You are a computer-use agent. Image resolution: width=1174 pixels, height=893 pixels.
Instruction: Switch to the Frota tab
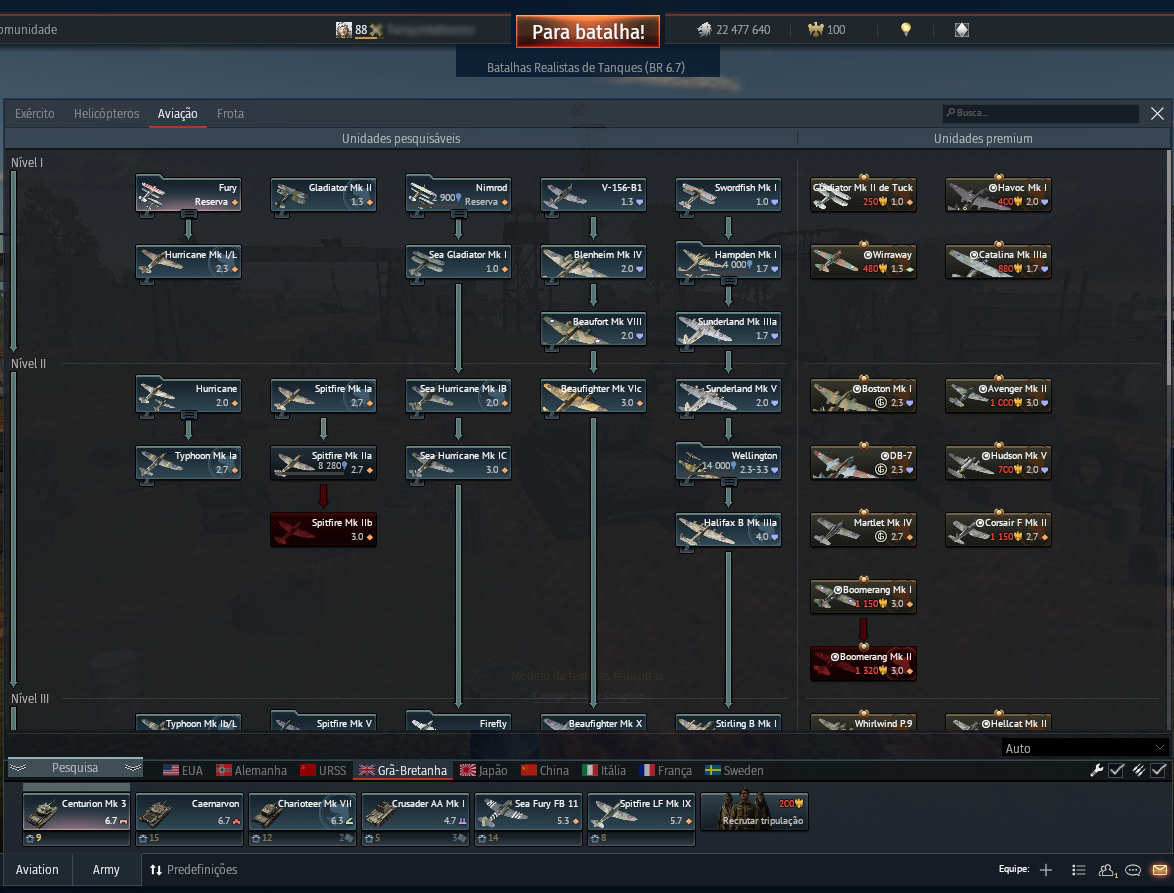(230, 114)
